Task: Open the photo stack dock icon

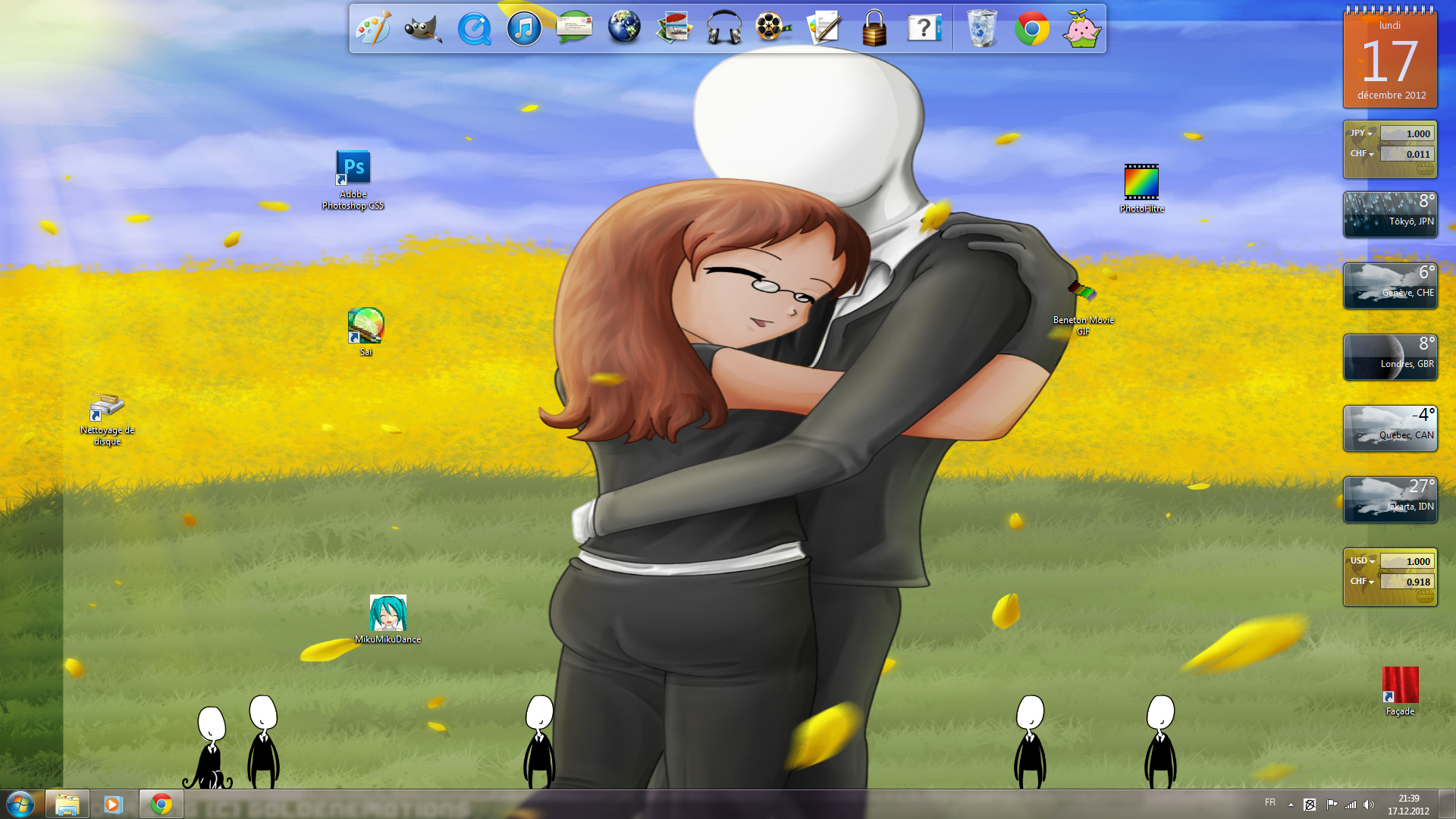Action: [674, 29]
